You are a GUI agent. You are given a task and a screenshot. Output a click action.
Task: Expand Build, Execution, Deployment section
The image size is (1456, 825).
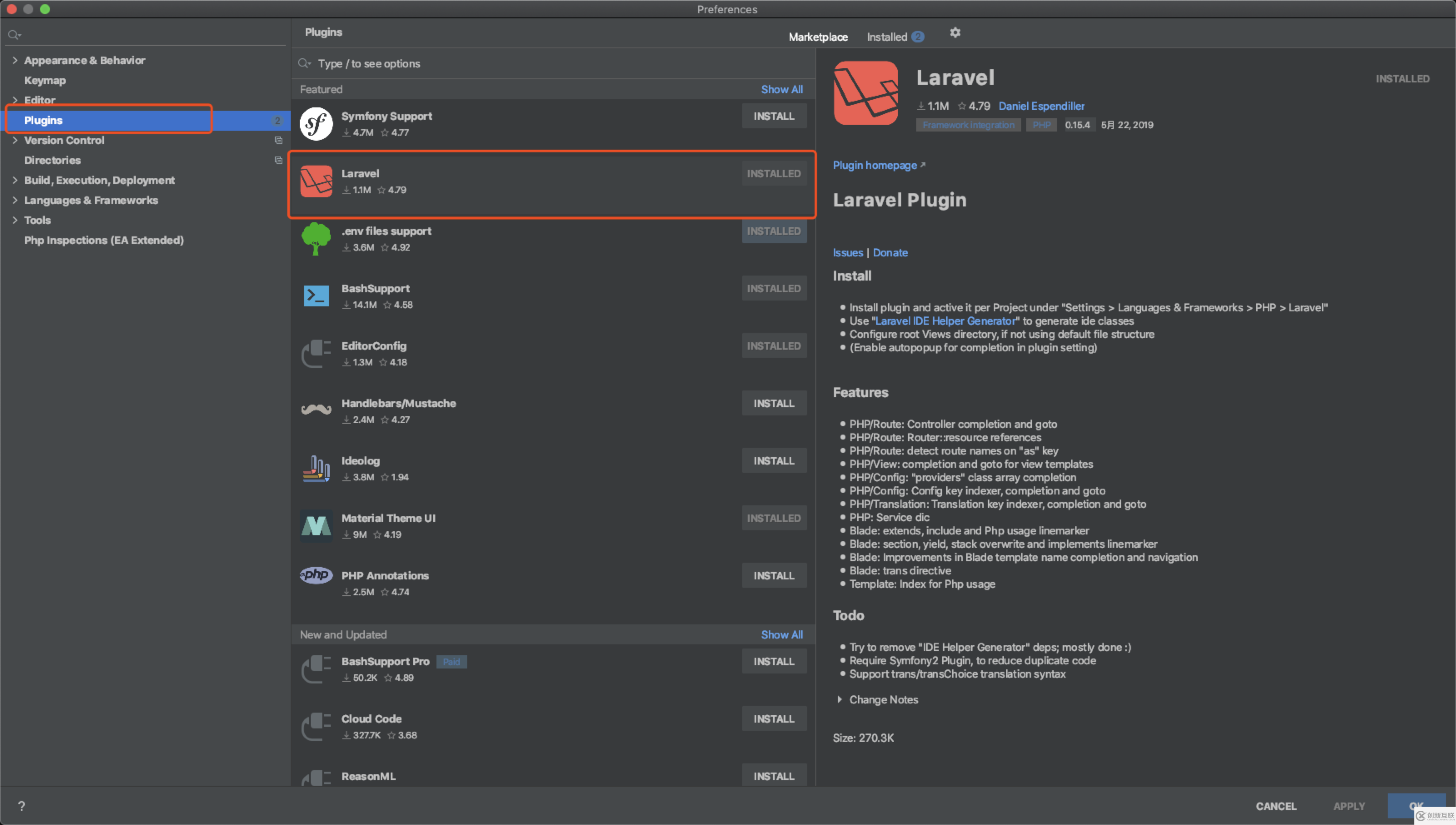pyautogui.click(x=15, y=180)
